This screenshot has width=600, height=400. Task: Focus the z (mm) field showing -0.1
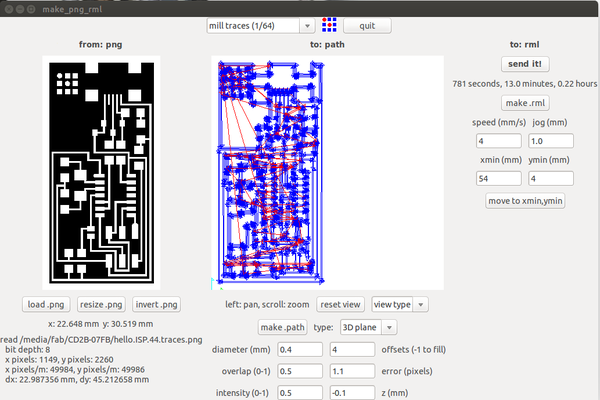pos(352,393)
